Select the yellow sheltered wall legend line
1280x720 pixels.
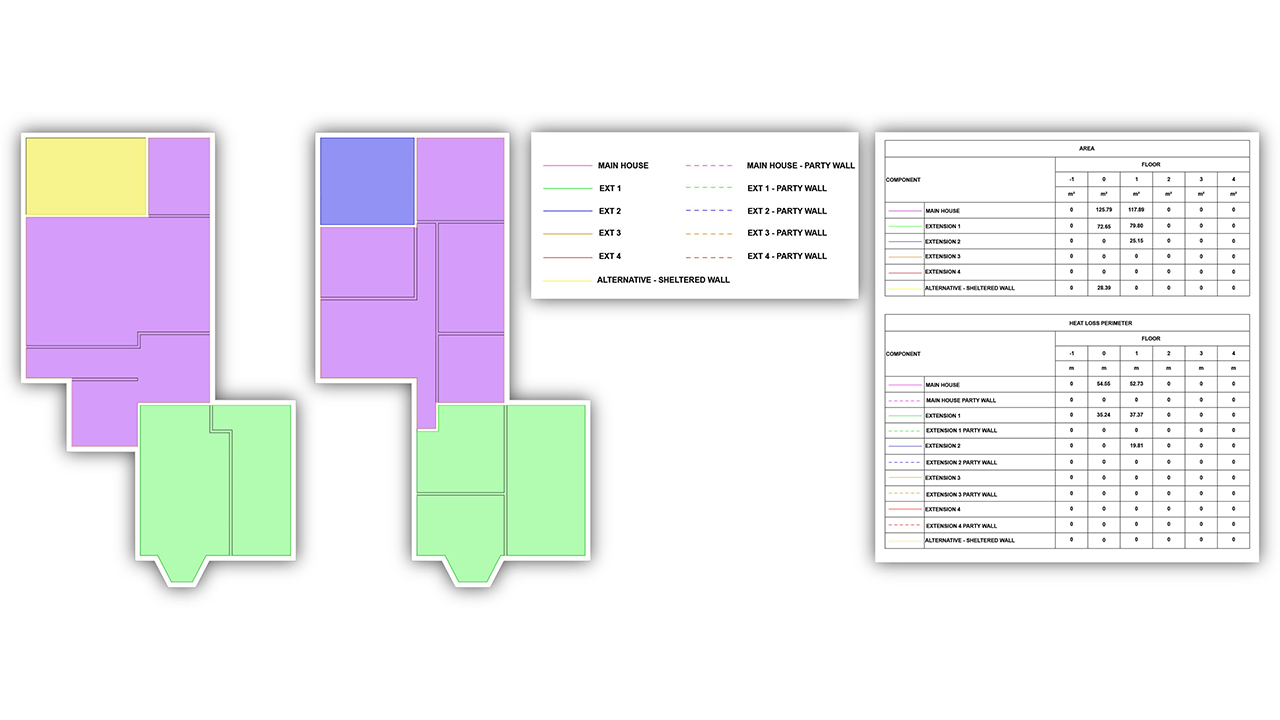tap(568, 280)
